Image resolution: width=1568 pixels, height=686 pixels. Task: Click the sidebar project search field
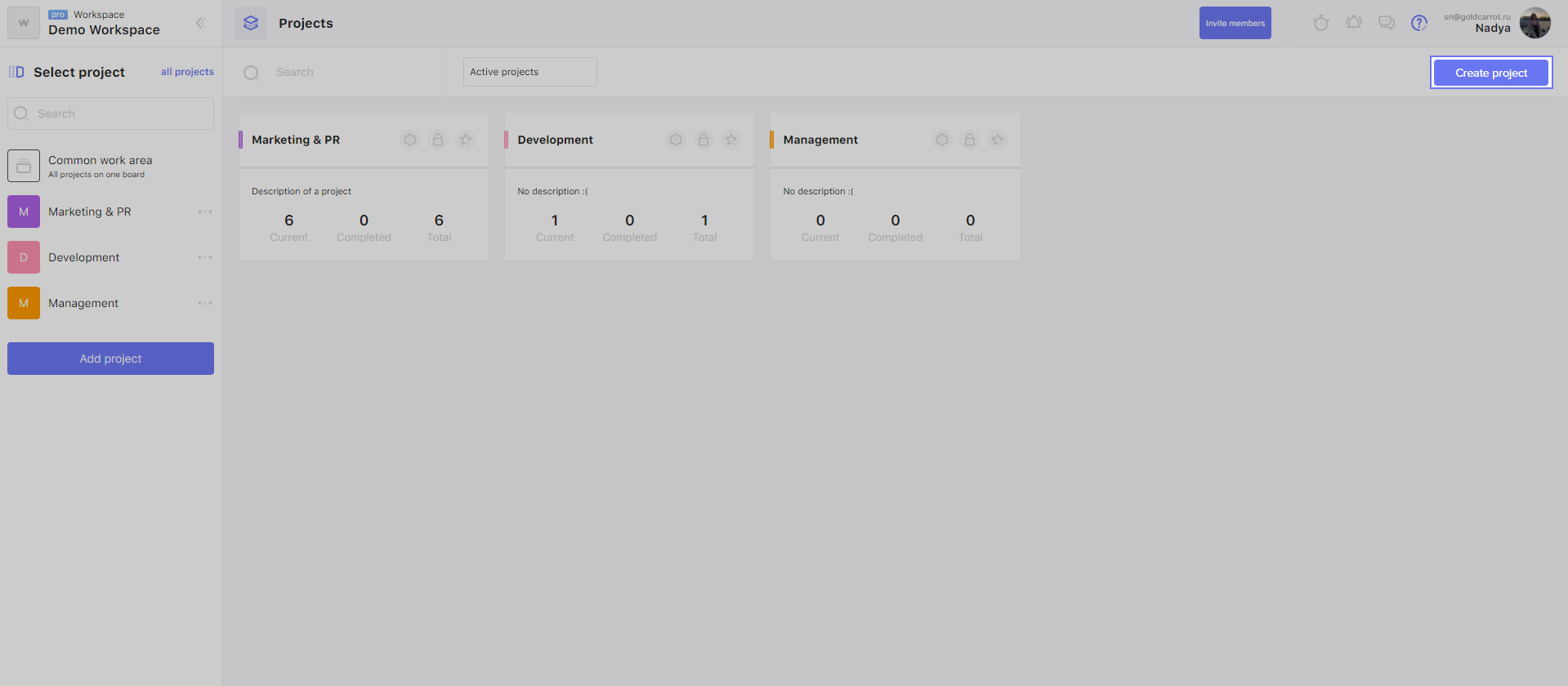[x=111, y=114]
